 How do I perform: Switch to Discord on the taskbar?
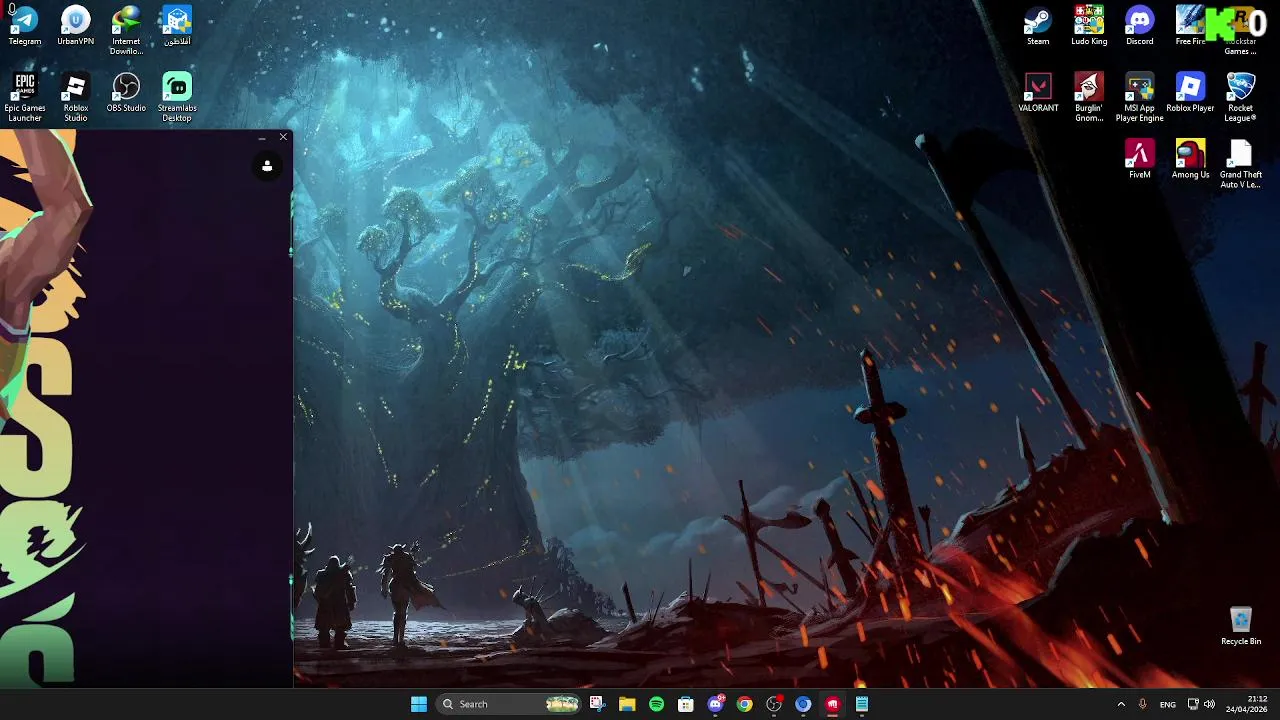coord(715,704)
